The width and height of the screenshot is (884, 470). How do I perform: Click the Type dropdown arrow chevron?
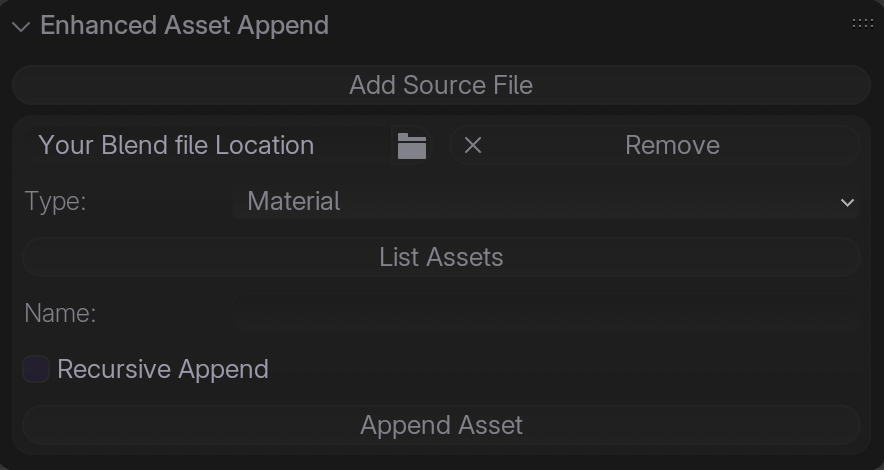[847, 202]
